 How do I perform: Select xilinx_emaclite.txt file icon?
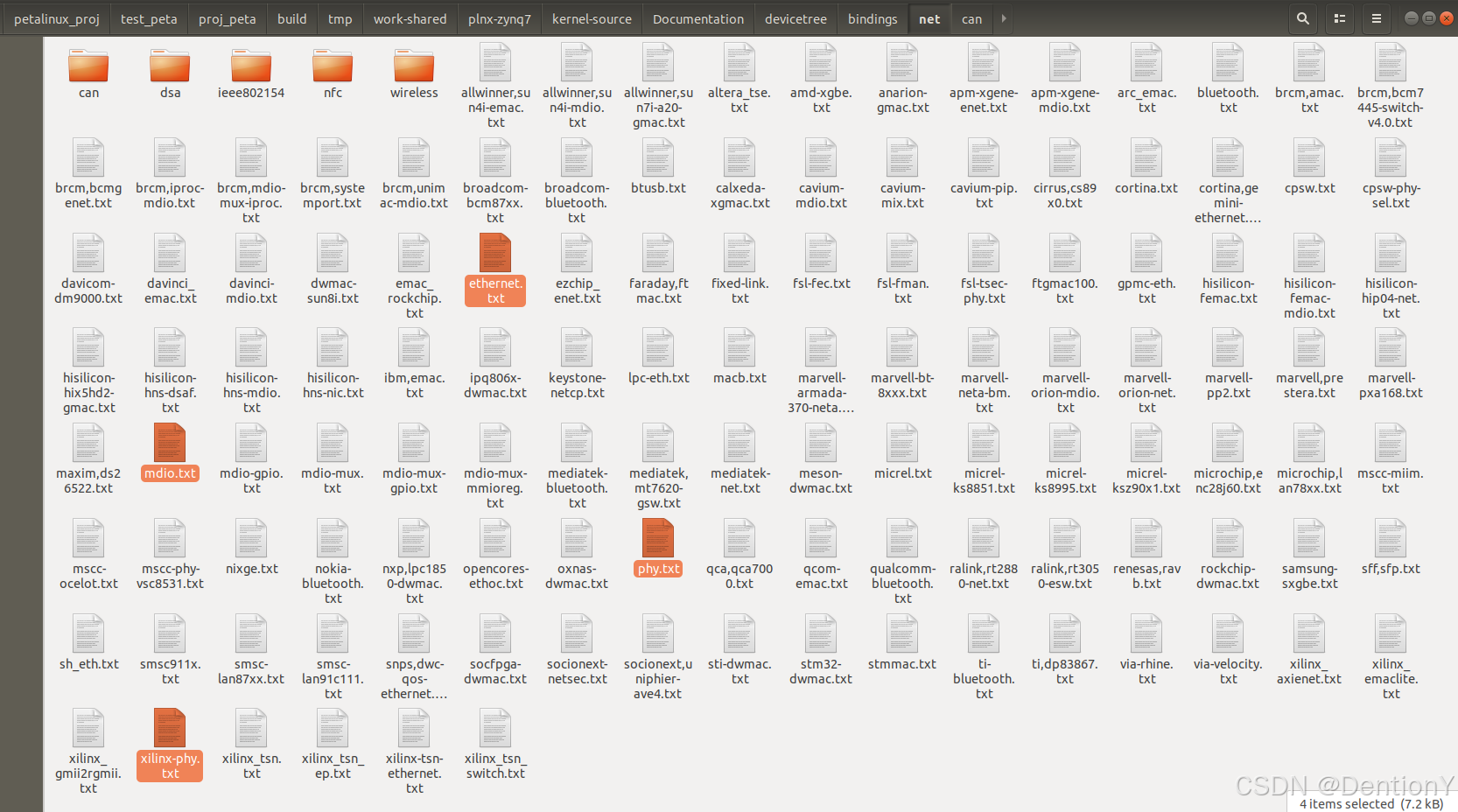(x=1391, y=633)
